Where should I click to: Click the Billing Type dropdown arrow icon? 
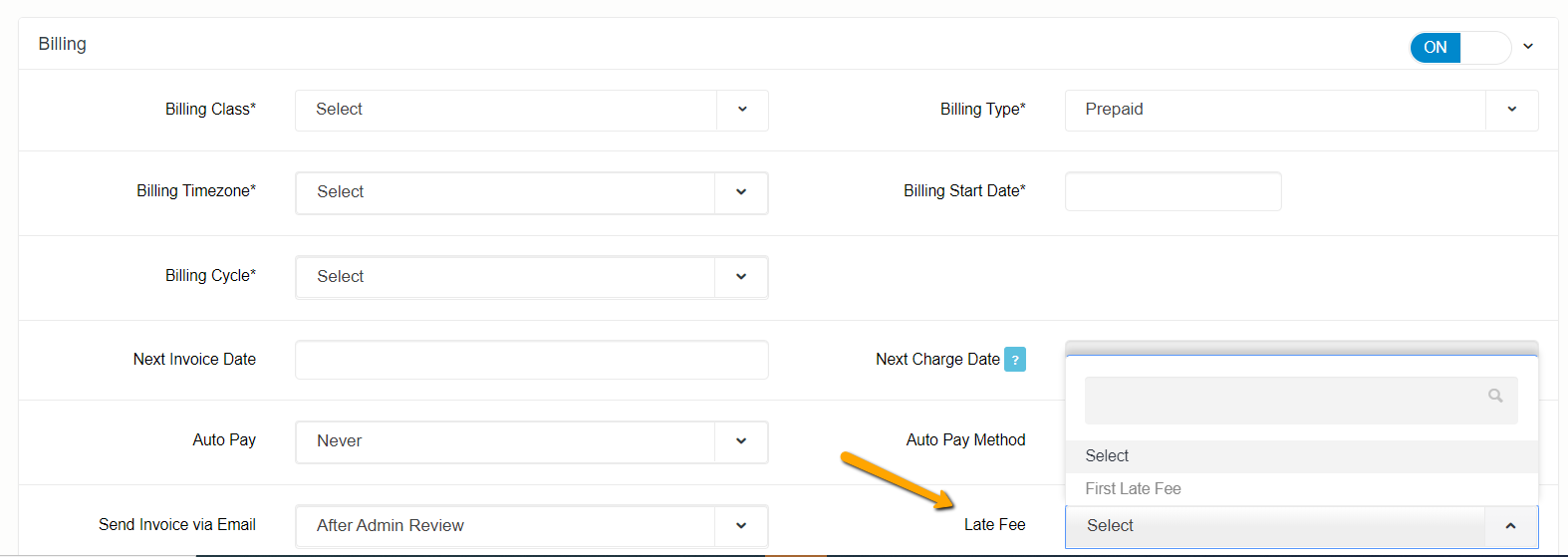[x=1511, y=110]
